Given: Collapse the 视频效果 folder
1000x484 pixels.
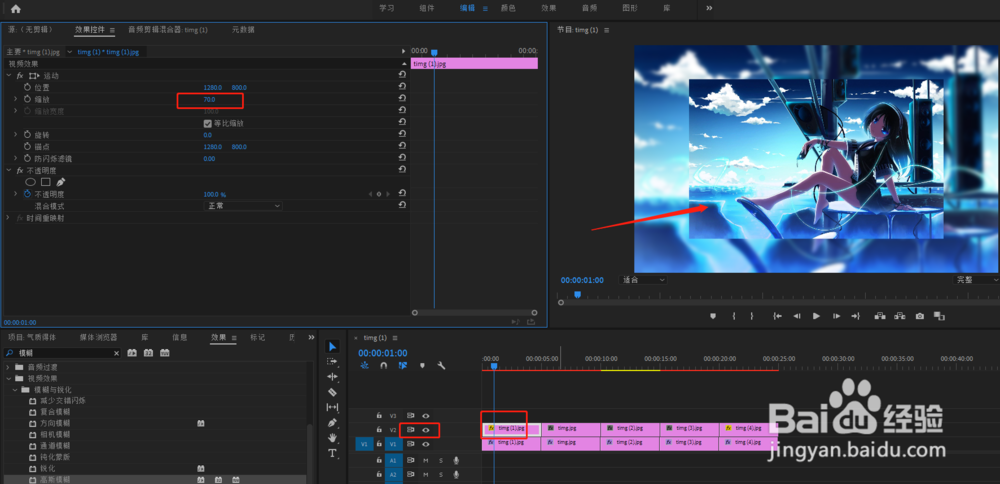Looking at the screenshot, I should [x=8, y=378].
